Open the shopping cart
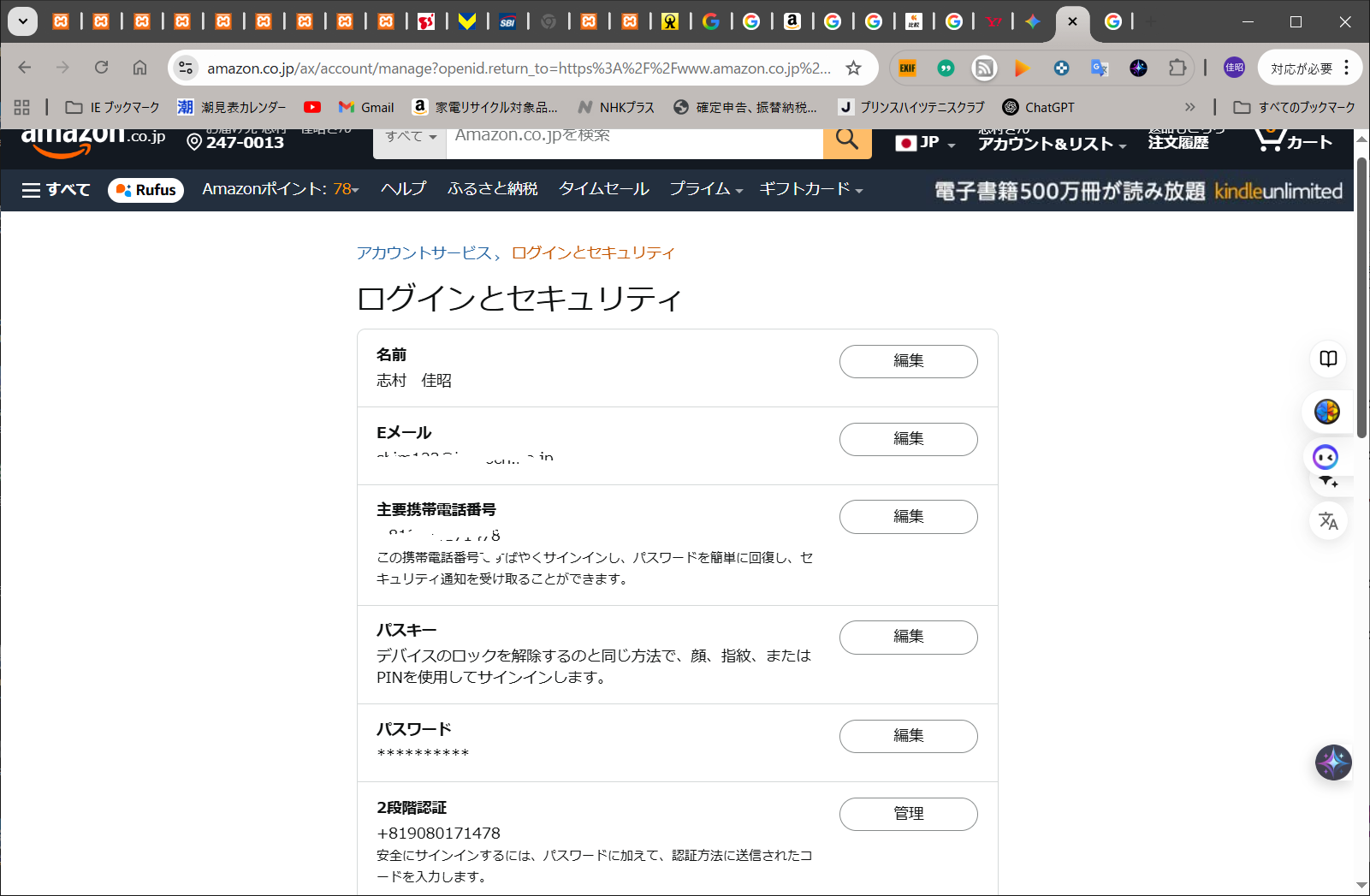The height and width of the screenshot is (896, 1370). (x=1292, y=141)
